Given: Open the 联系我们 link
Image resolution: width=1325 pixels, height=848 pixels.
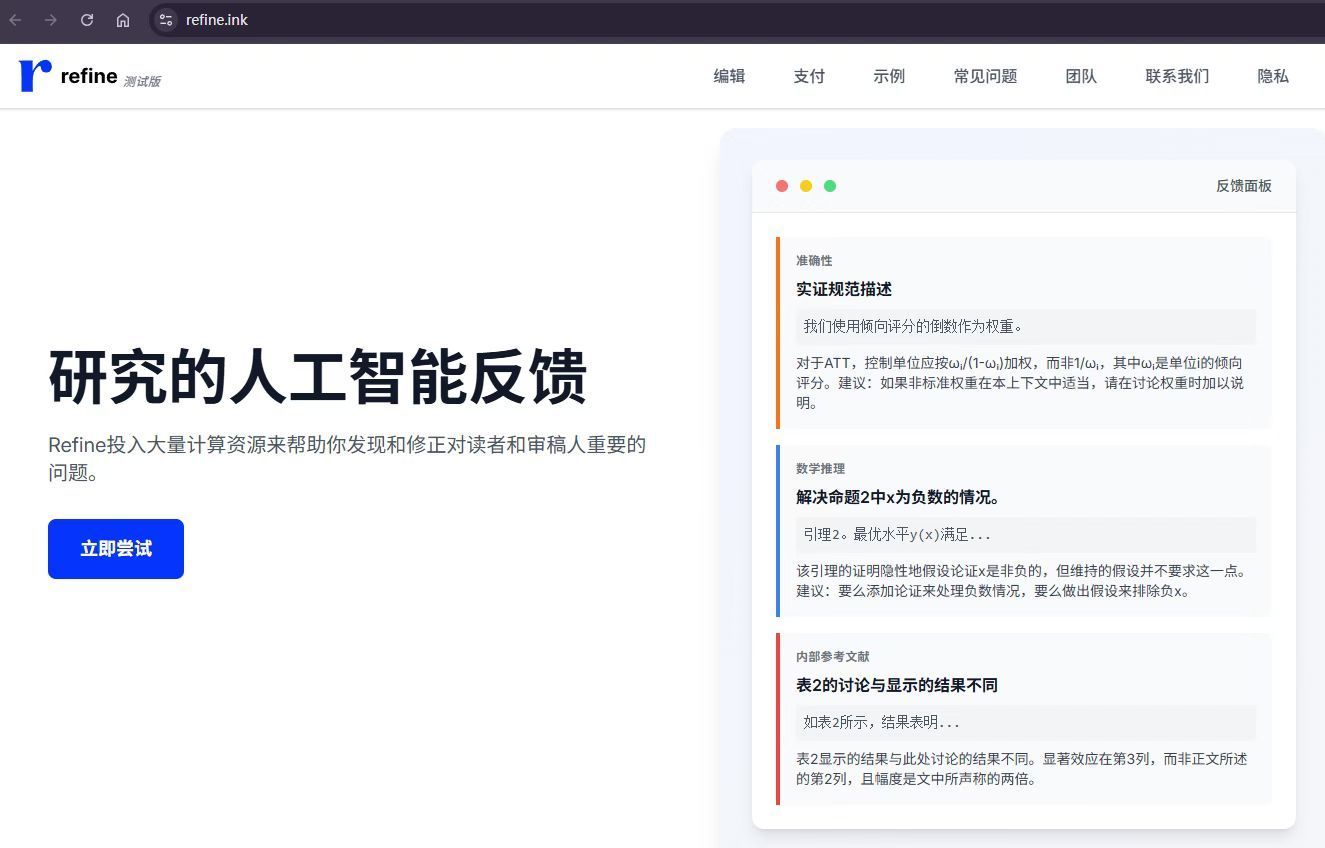Looking at the screenshot, I should 1177,76.
